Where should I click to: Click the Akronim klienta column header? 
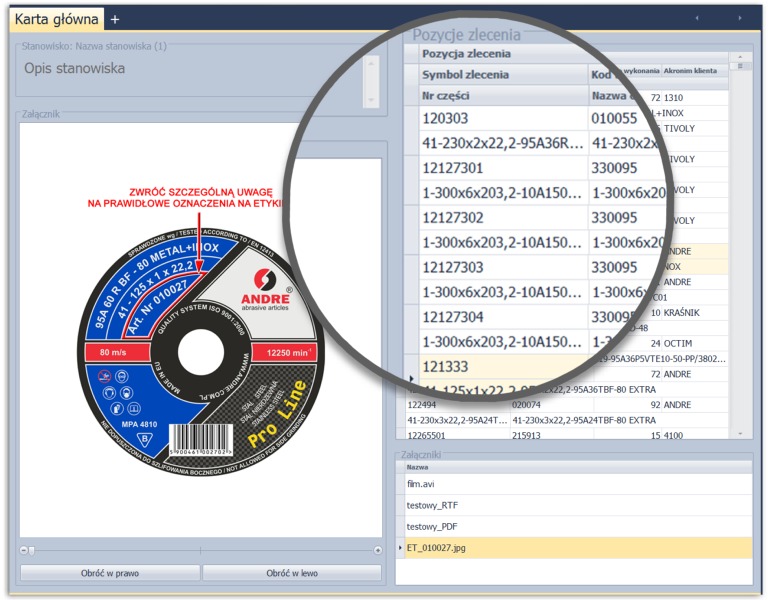694,71
